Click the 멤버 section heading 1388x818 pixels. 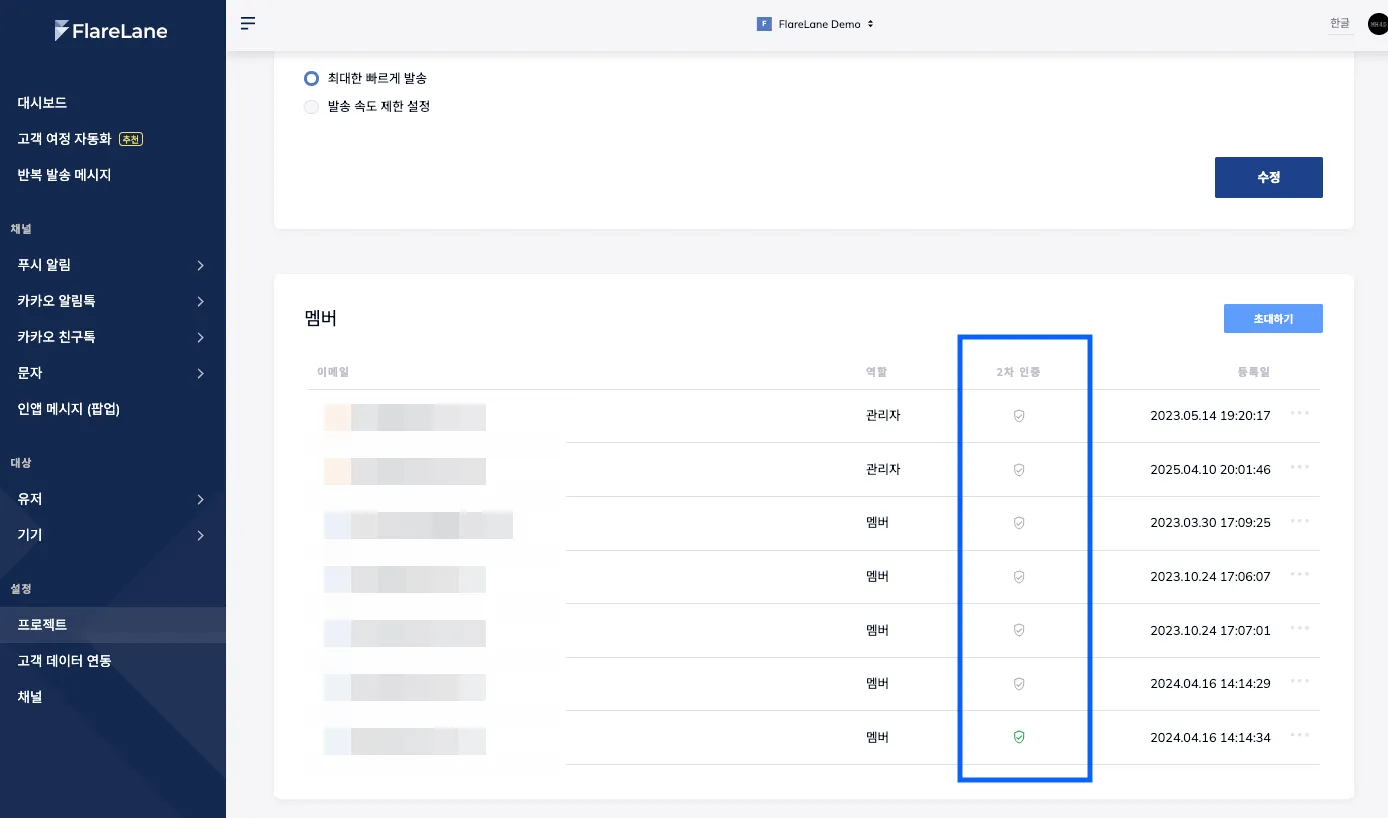point(320,320)
